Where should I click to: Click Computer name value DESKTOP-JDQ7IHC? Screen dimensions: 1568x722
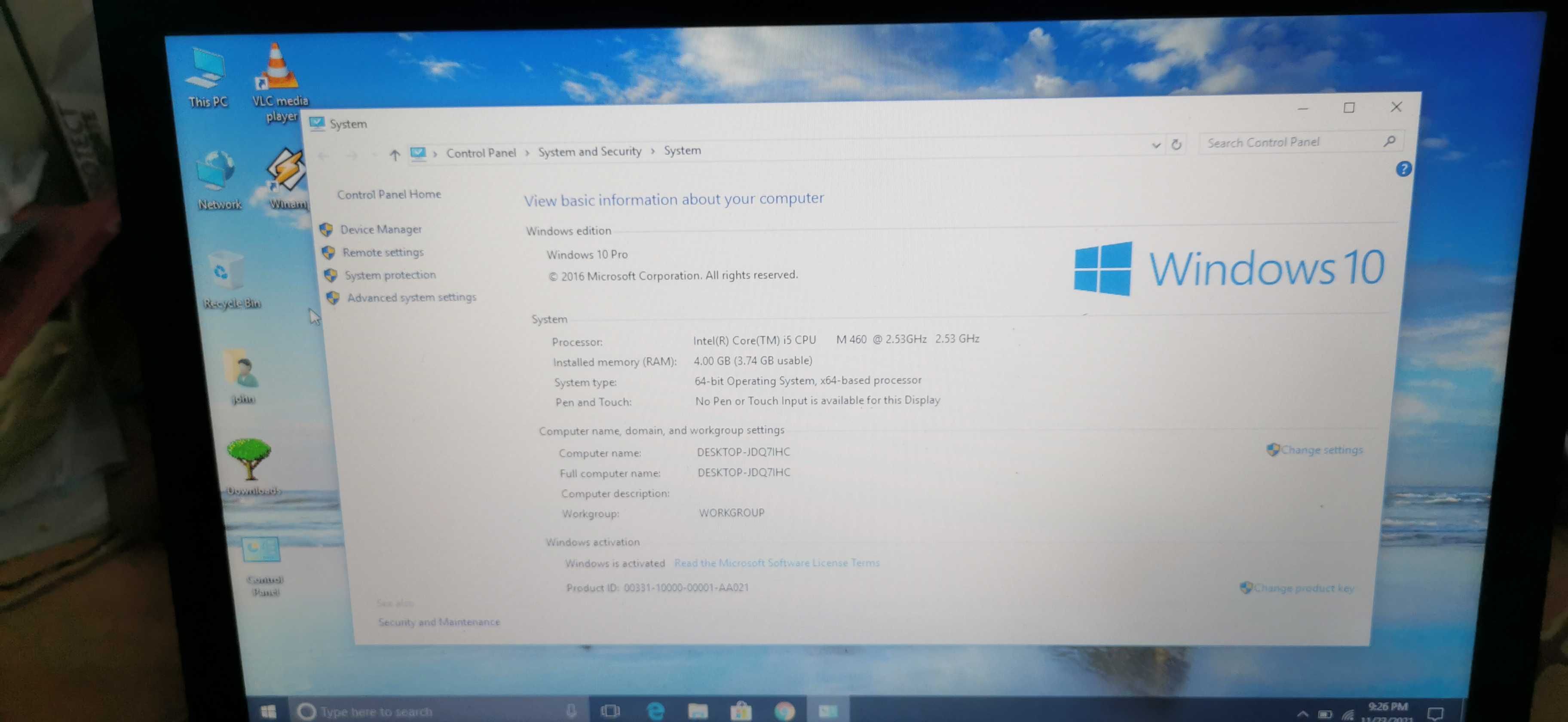click(743, 452)
